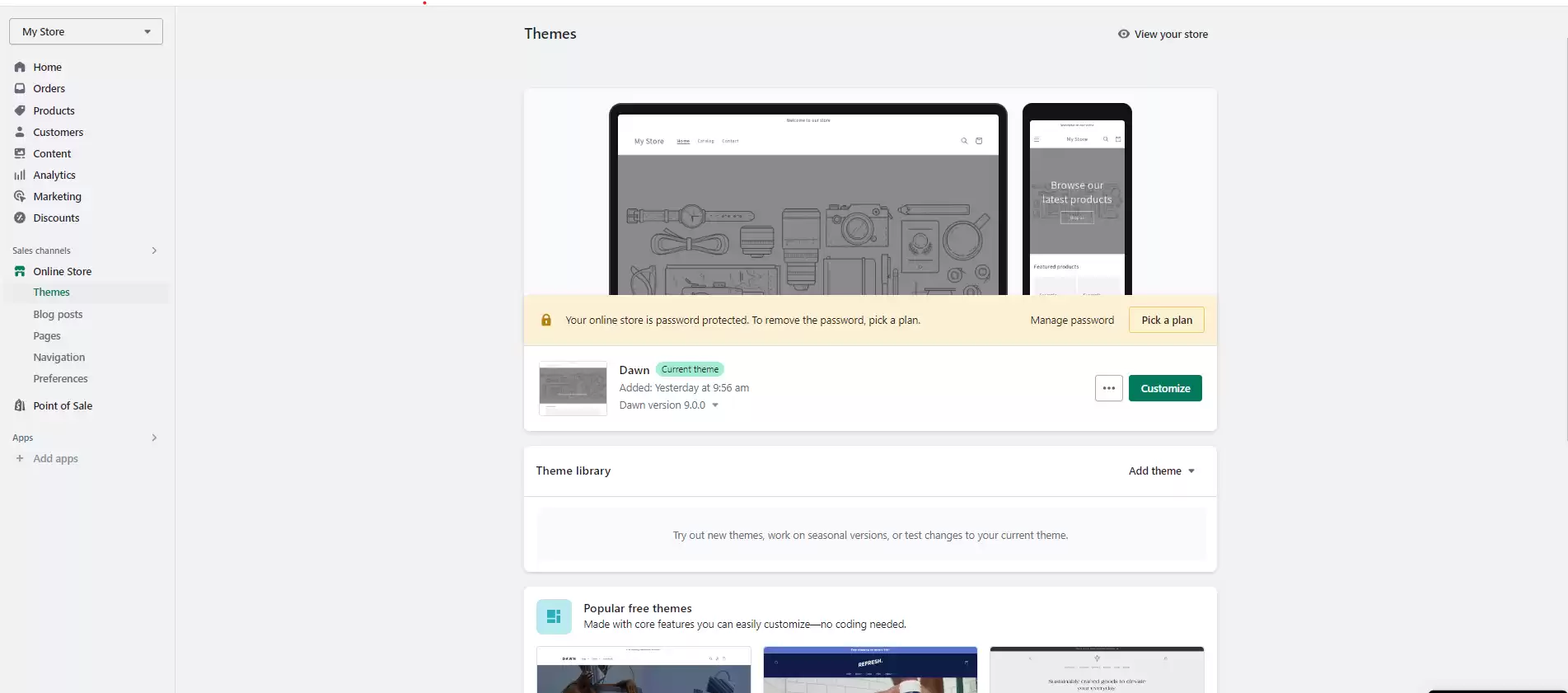Click the green Customize button
Viewport: 1568px width, 693px height.
(1165, 388)
